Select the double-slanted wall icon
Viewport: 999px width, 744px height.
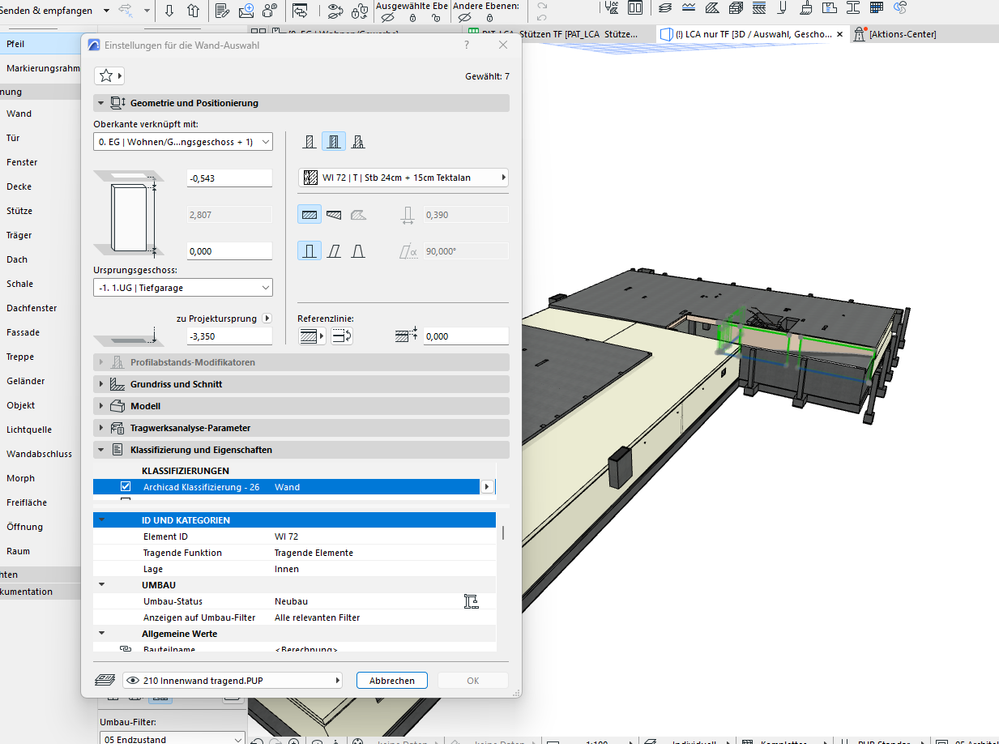pyautogui.click(x=357, y=250)
